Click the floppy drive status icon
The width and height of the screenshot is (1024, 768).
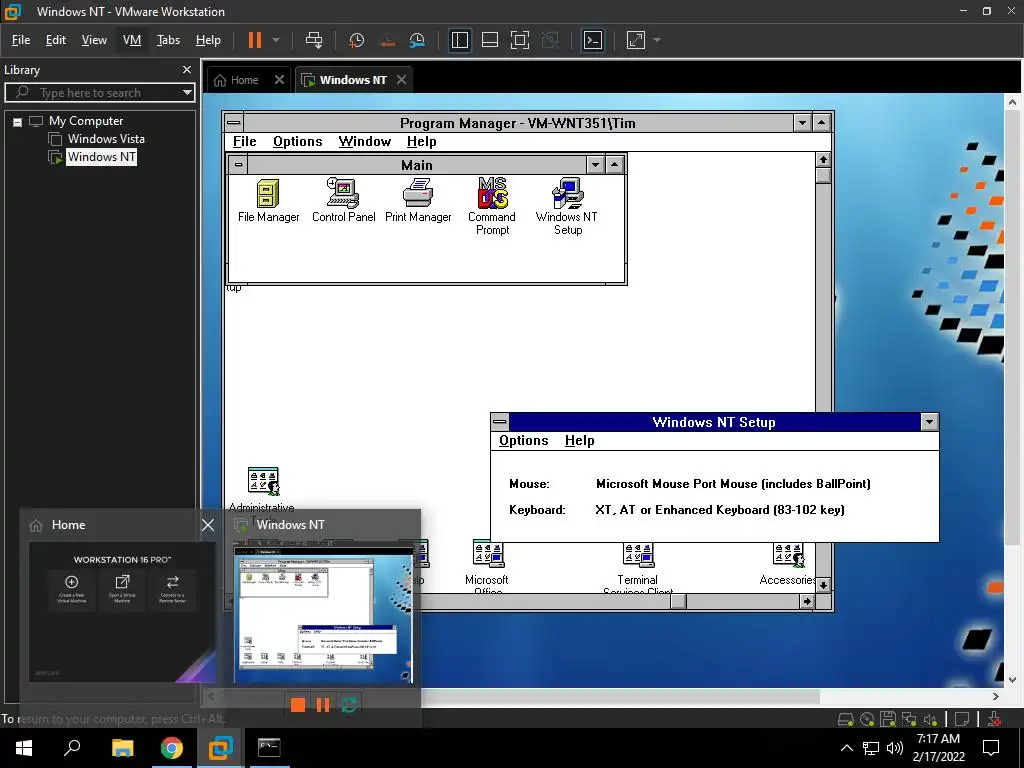[x=888, y=719]
